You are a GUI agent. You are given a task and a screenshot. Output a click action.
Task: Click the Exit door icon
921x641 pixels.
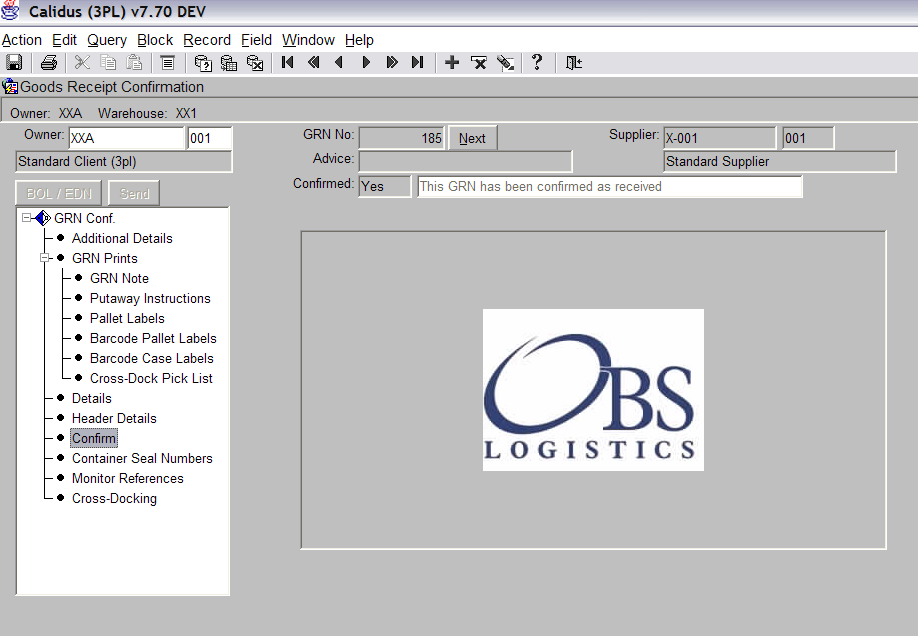573,62
